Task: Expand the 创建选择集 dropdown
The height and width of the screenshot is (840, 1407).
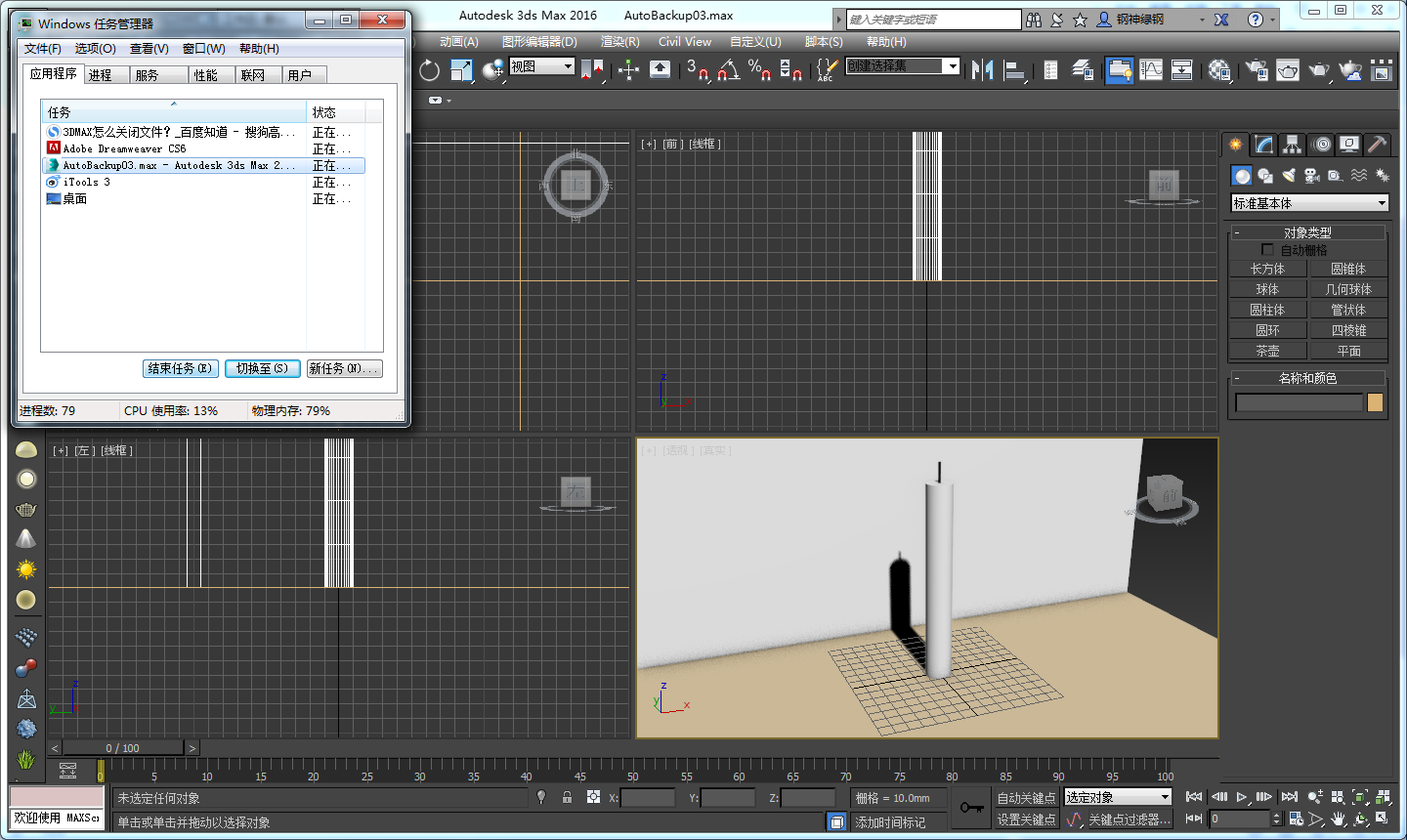Action: [x=952, y=65]
